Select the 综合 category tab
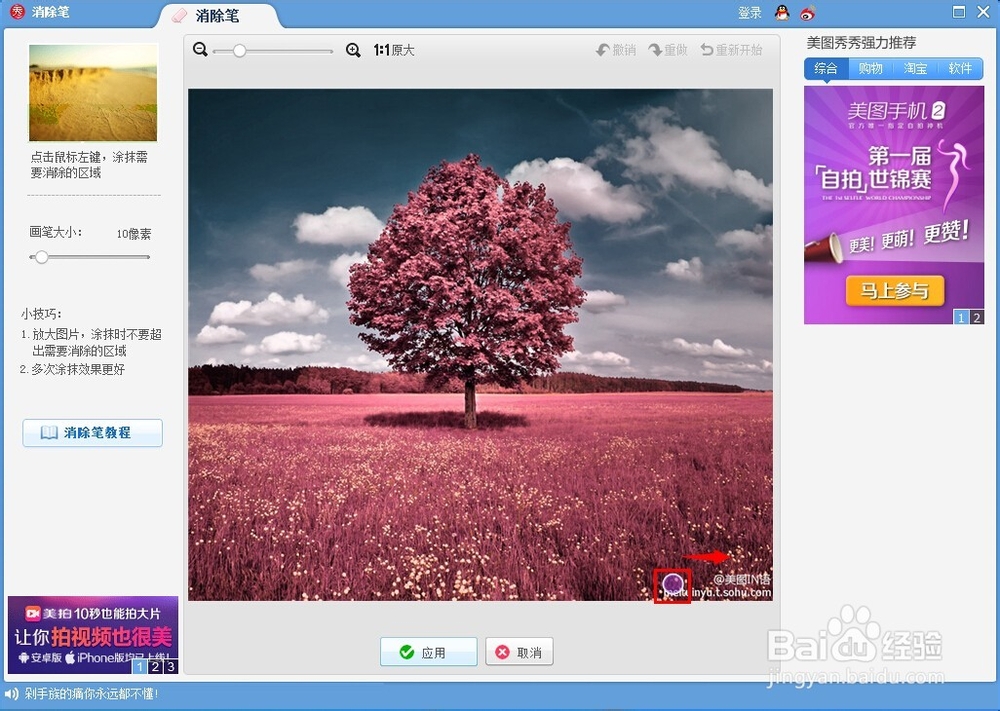The height and width of the screenshot is (711, 1000). [826, 68]
